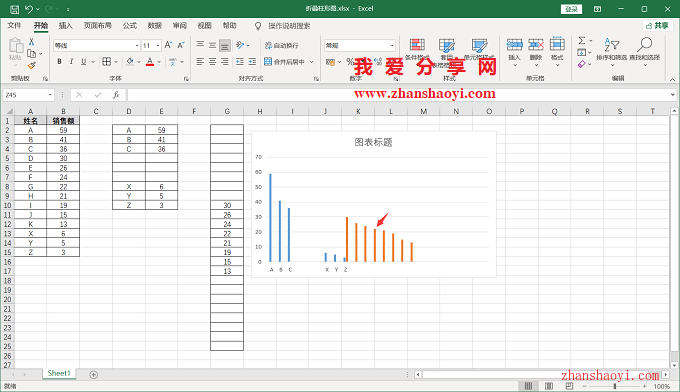Image resolution: width=680 pixels, height=392 pixels.
Task: Click the Paste clipboard icon
Action: 15,46
